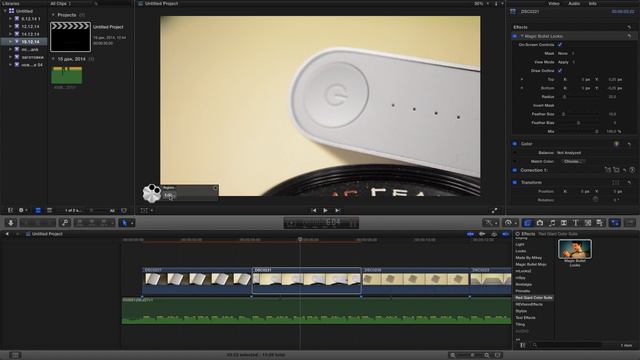Expand the 12.12.14 event triangle
This screenshot has width=640, height=360.
click(x=11, y=26)
